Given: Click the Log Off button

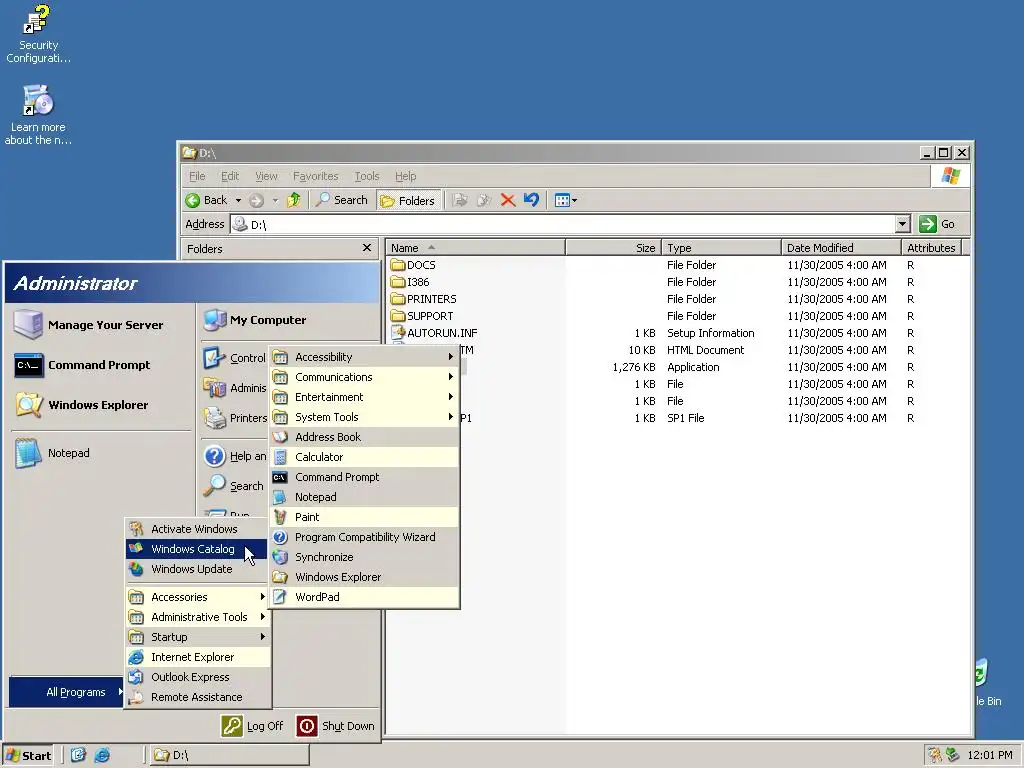Looking at the screenshot, I should [x=253, y=726].
